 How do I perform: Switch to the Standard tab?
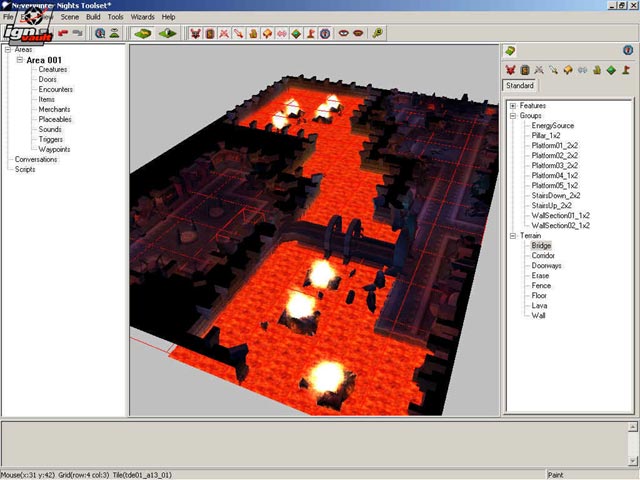click(519, 86)
